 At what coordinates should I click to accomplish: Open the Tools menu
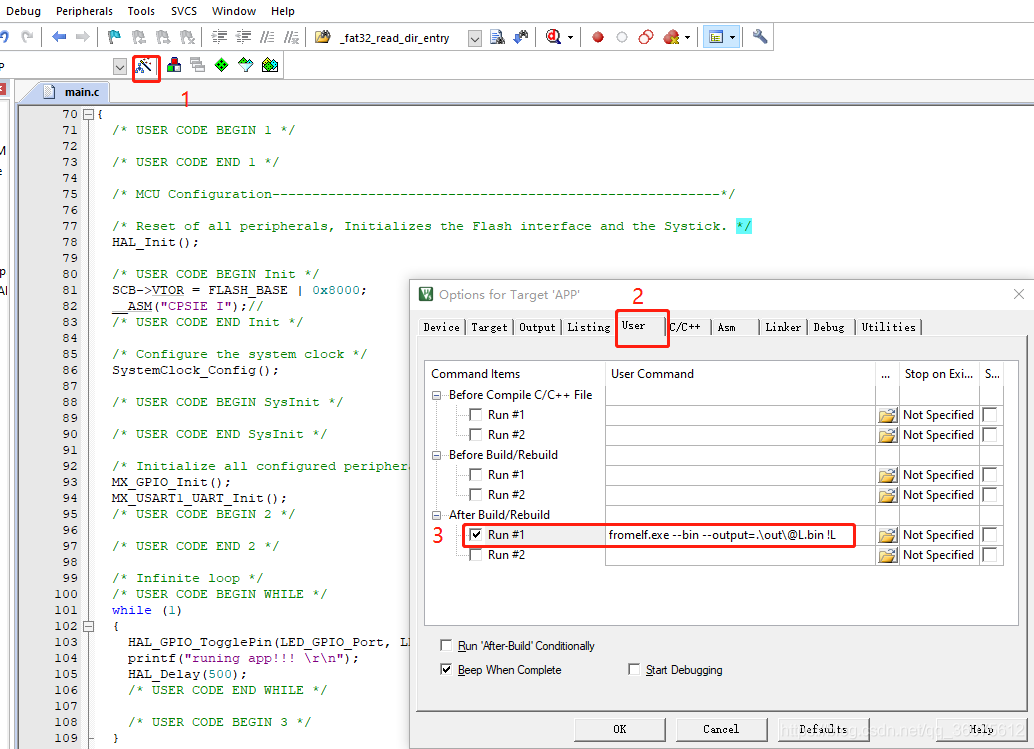coord(141,11)
